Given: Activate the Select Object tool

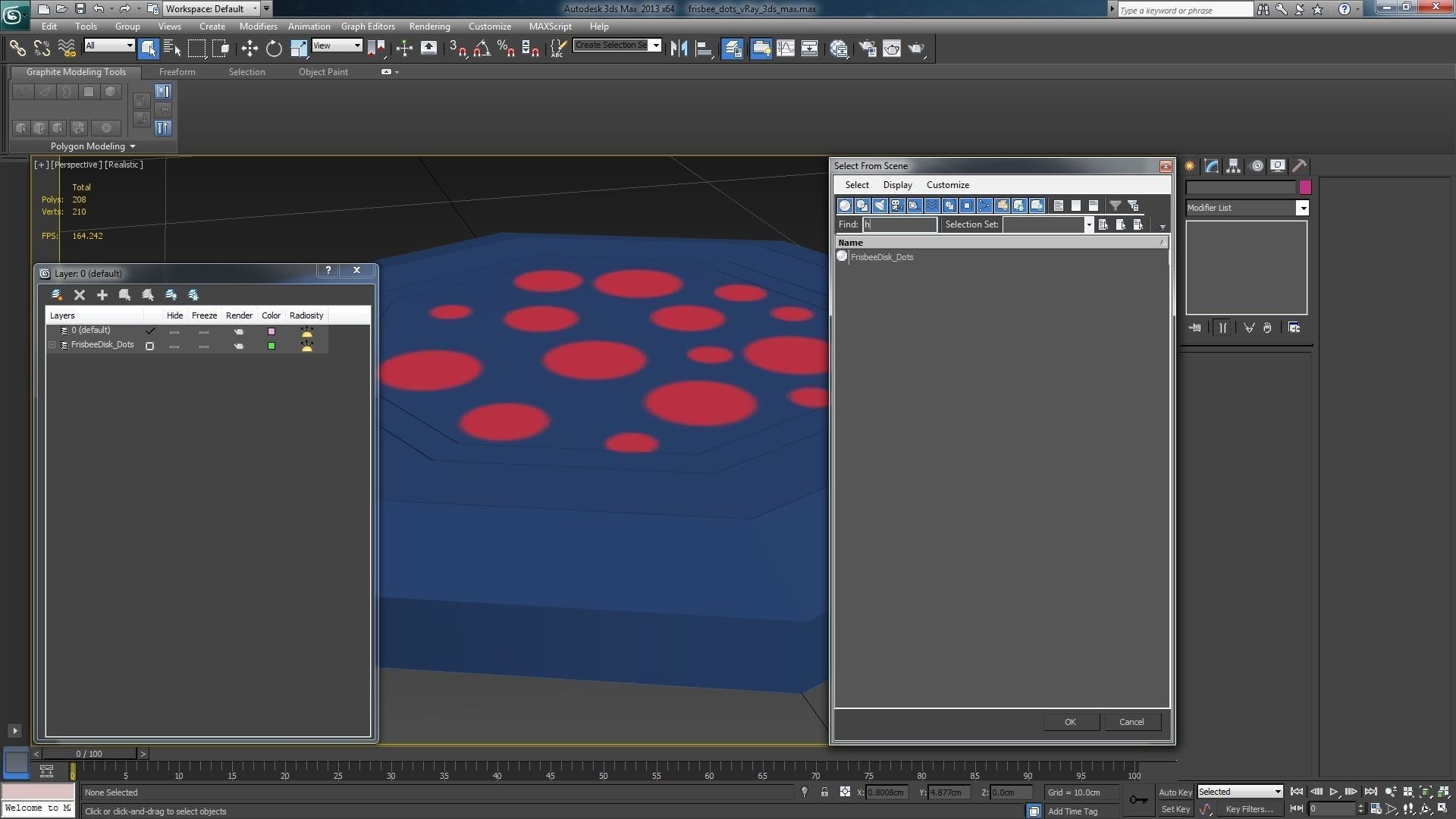Looking at the screenshot, I should (149, 49).
